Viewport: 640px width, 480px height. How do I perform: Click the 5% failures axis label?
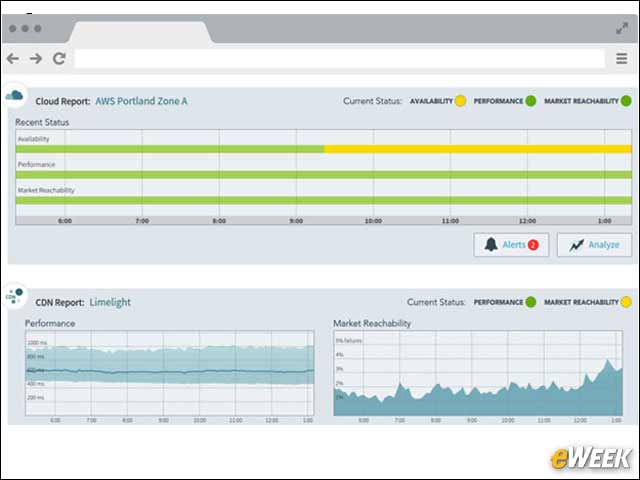pos(349,340)
